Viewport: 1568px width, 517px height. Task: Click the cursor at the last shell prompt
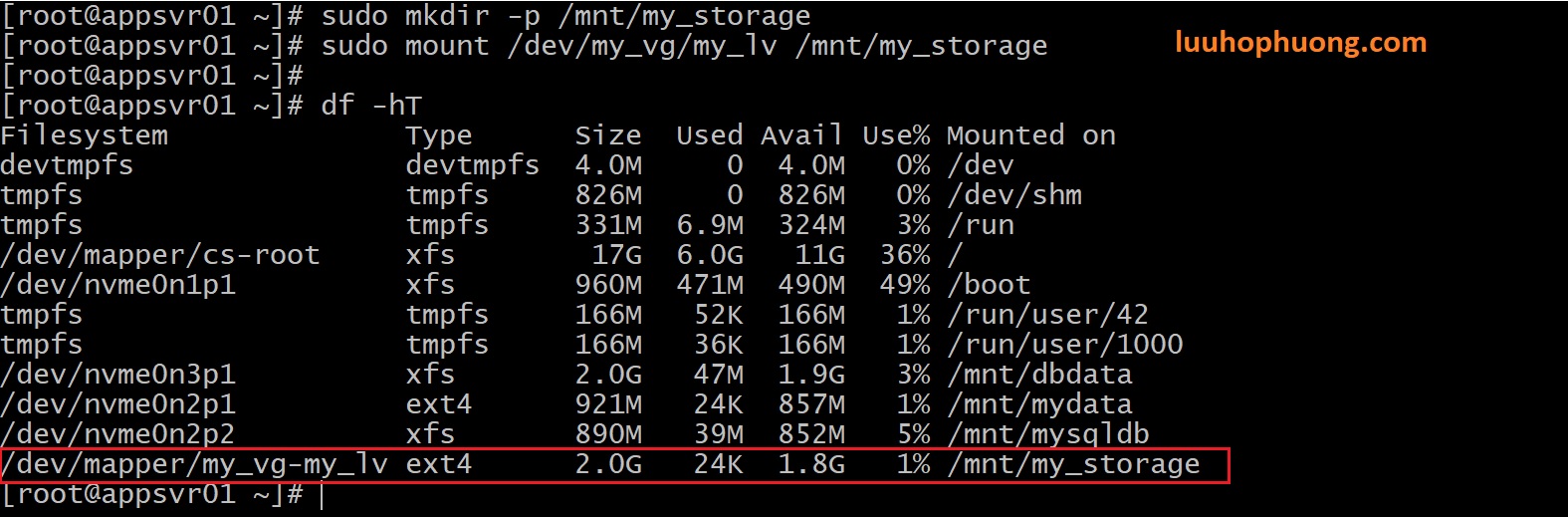point(322,495)
